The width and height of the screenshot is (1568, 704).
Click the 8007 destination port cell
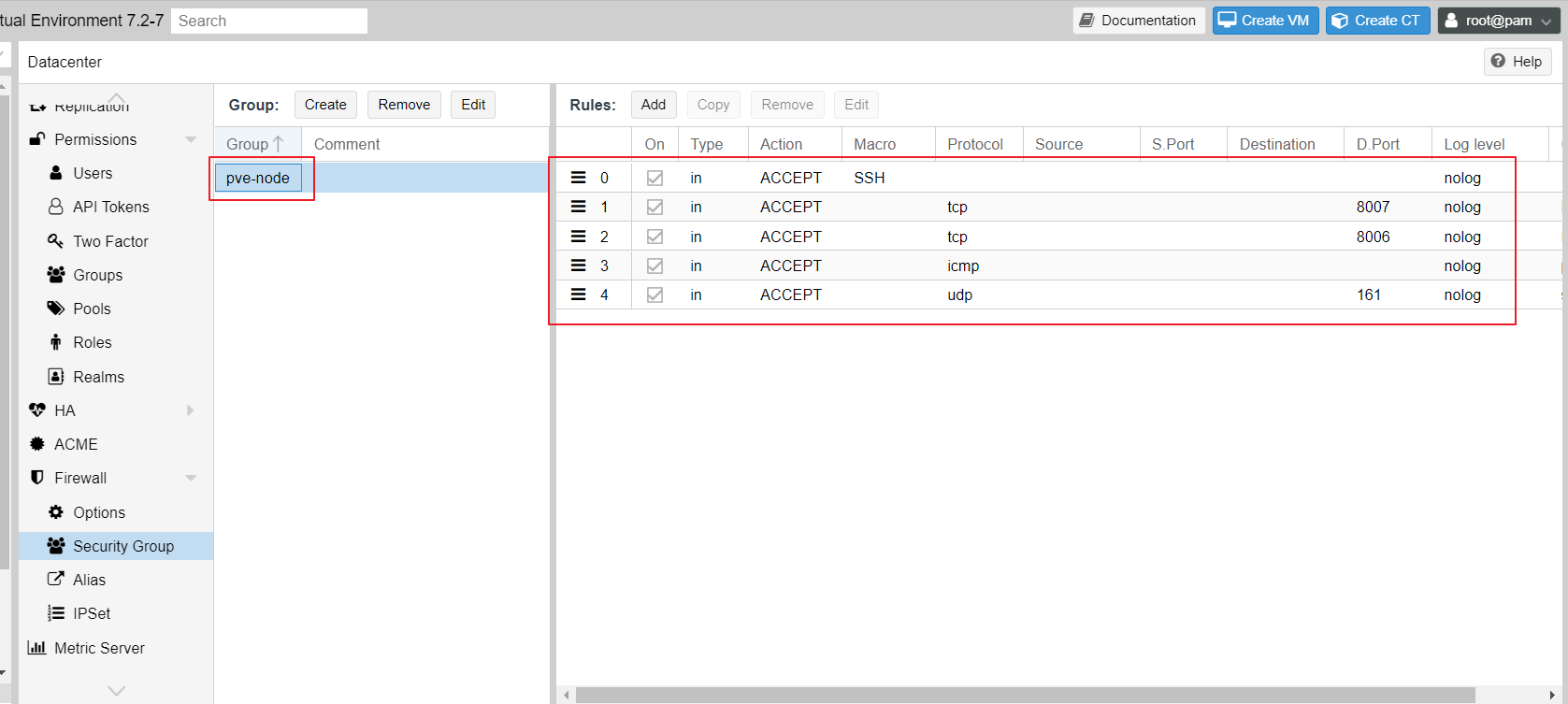pyautogui.click(x=1374, y=207)
